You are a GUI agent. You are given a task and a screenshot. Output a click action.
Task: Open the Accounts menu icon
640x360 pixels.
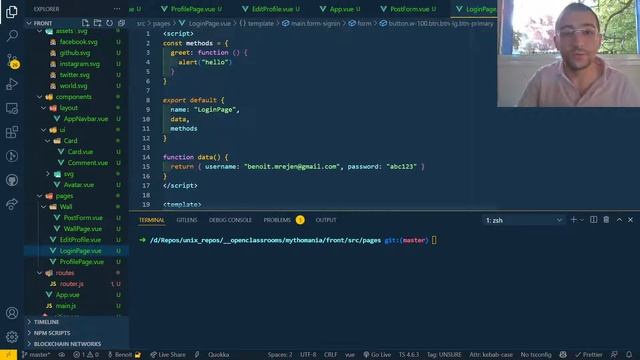pyautogui.click(x=12, y=313)
